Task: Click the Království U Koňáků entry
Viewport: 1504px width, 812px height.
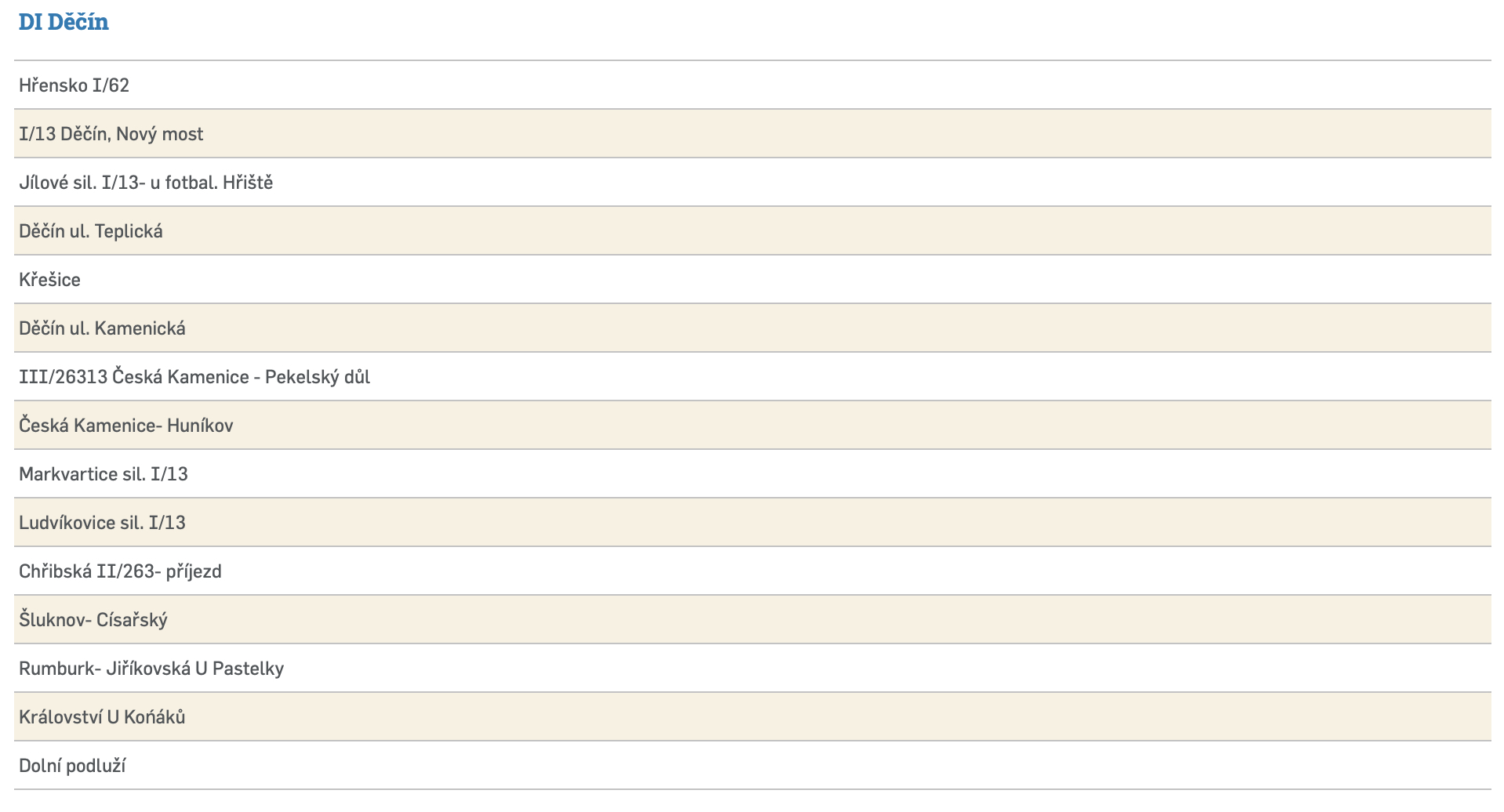Action: [x=103, y=717]
